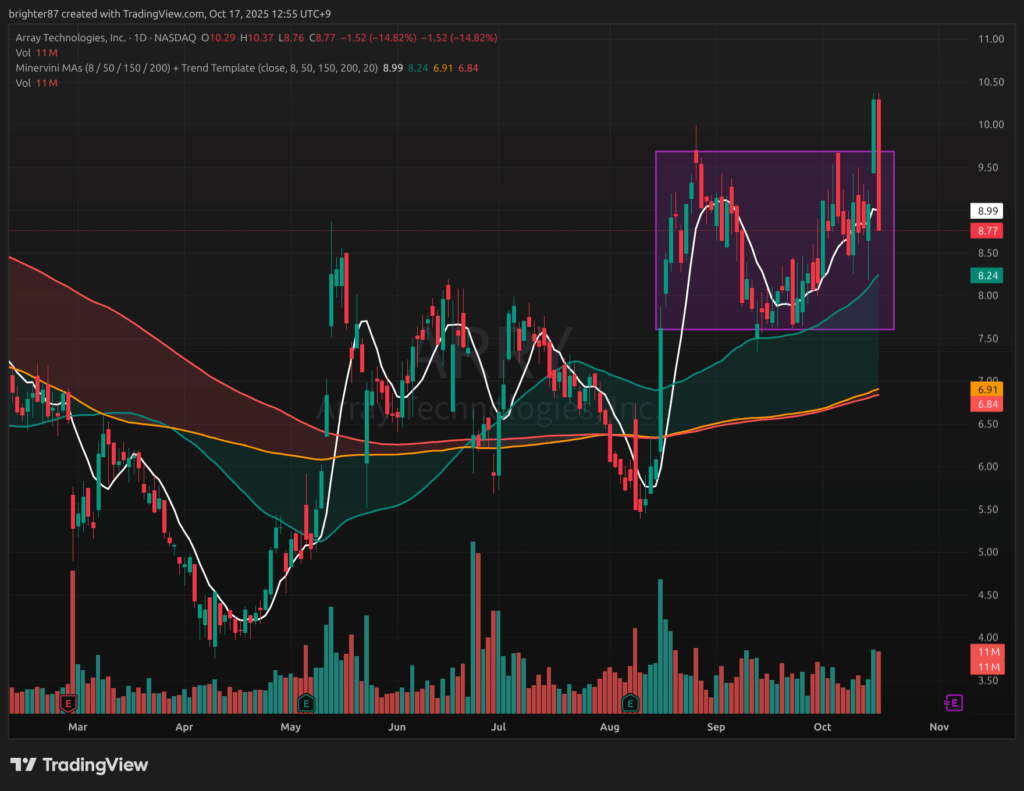The width and height of the screenshot is (1024, 791).
Task: Click the Sep label on time axis
Action: click(x=714, y=728)
